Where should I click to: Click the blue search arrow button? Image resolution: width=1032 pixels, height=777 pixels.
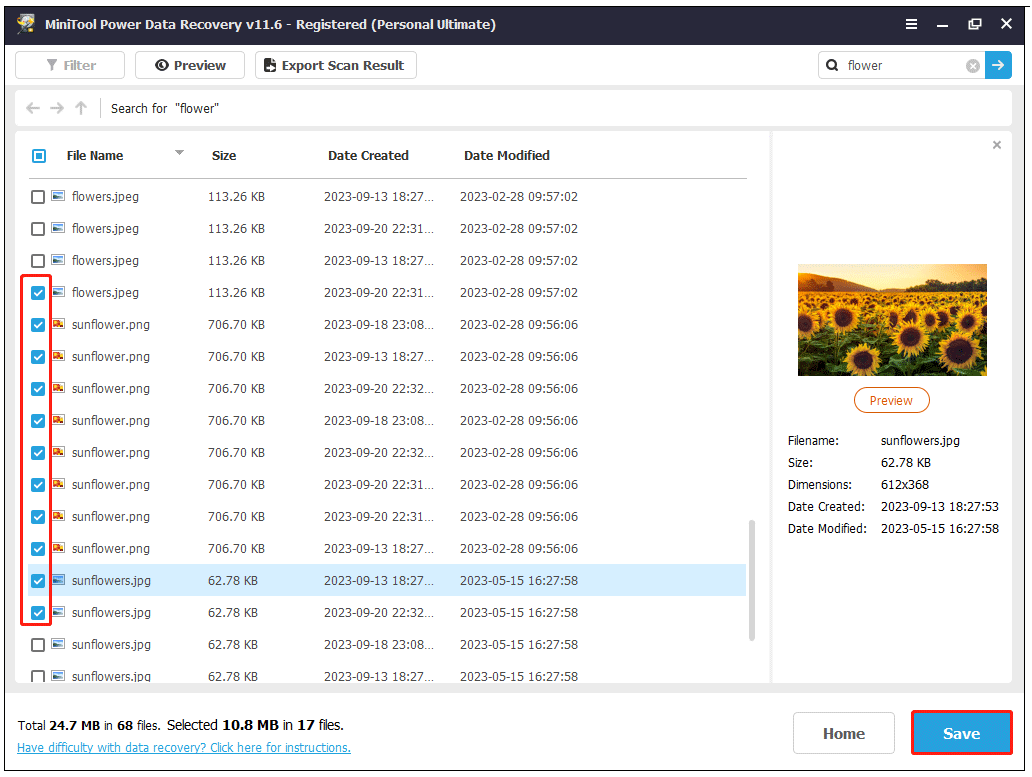click(998, 65)
